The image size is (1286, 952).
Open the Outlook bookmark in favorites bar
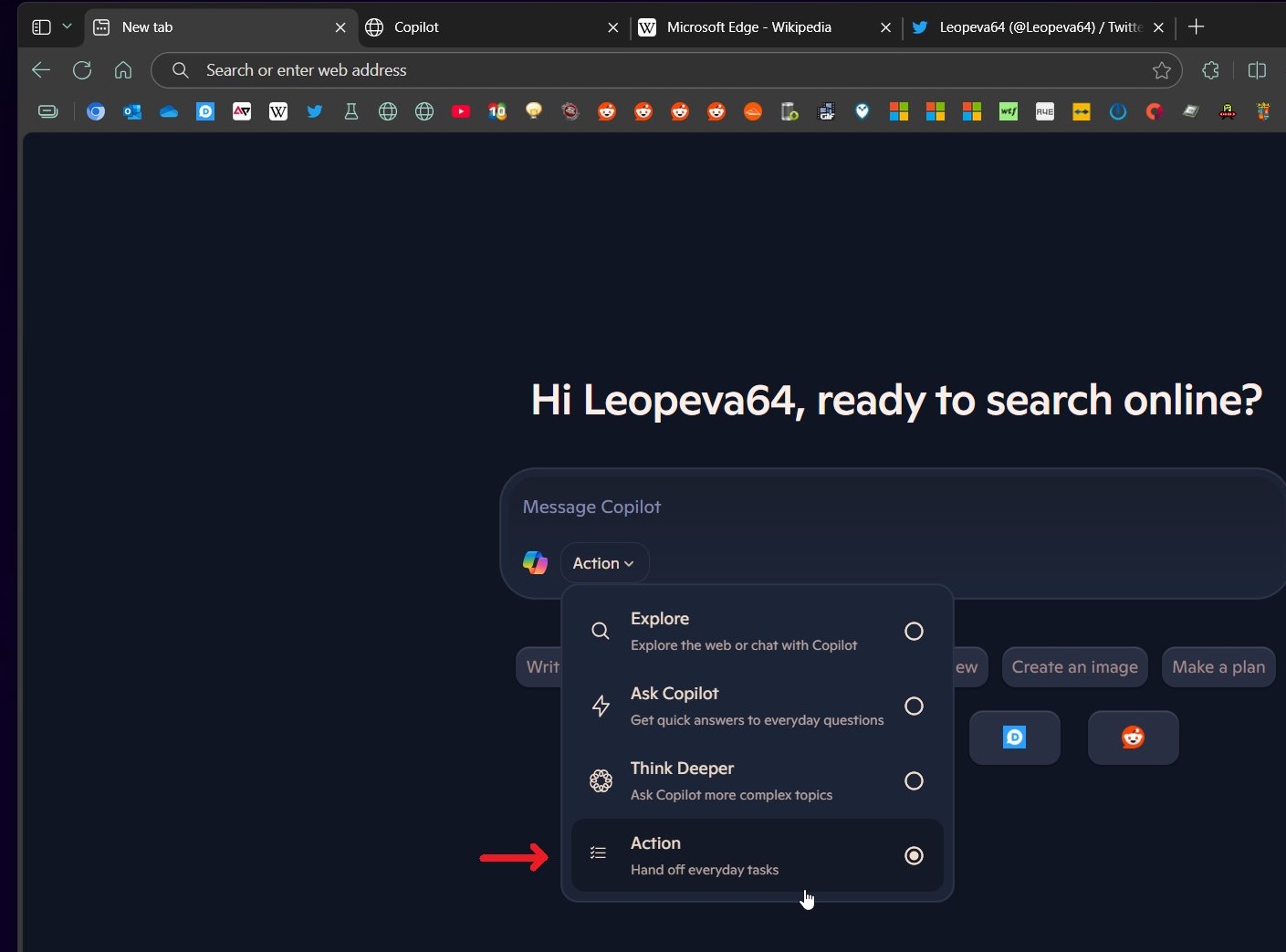(x=132, y=111)
